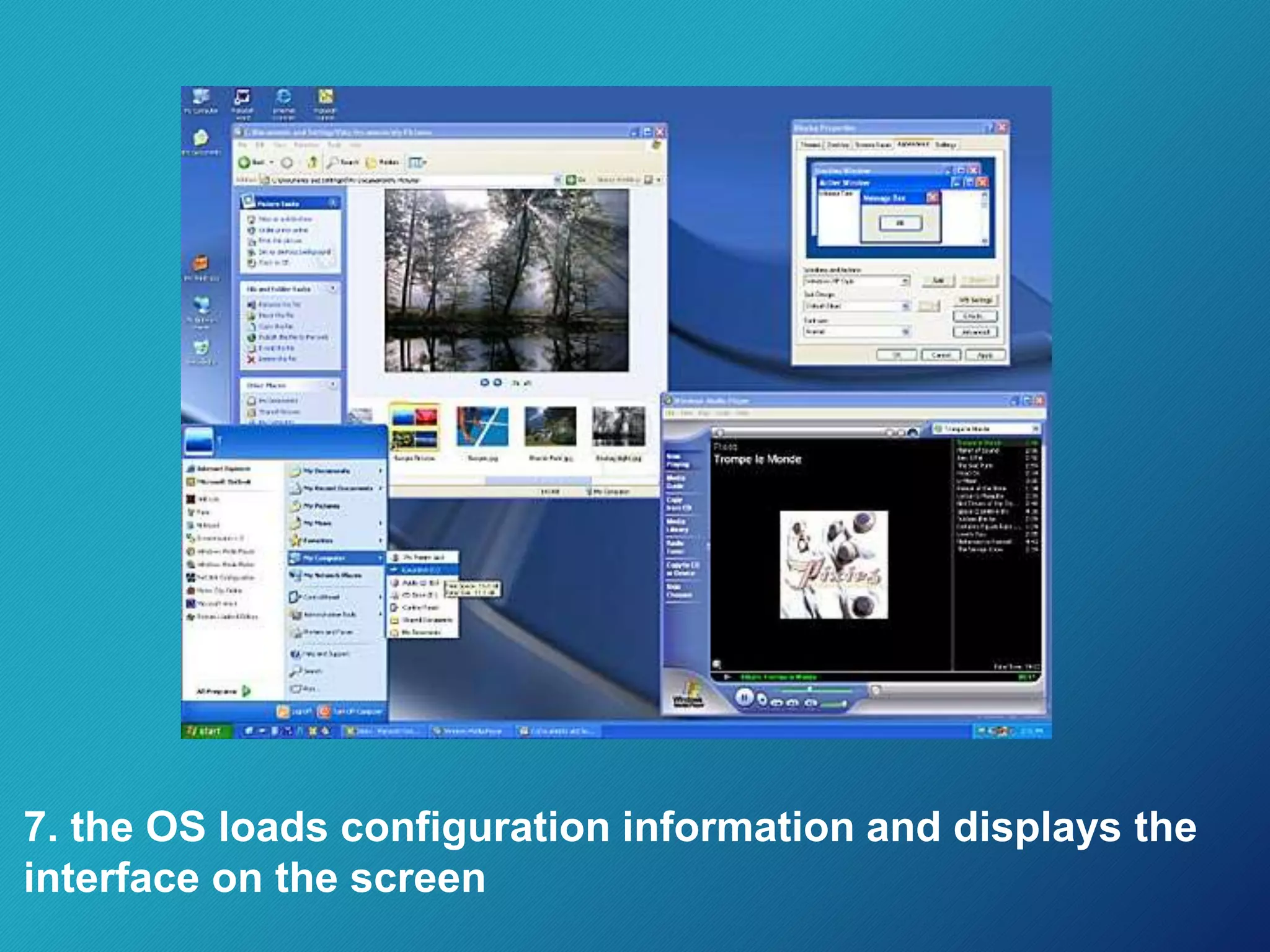Go Back in Explorer toolbar
Screen dimensions: 1270x952
252,162
